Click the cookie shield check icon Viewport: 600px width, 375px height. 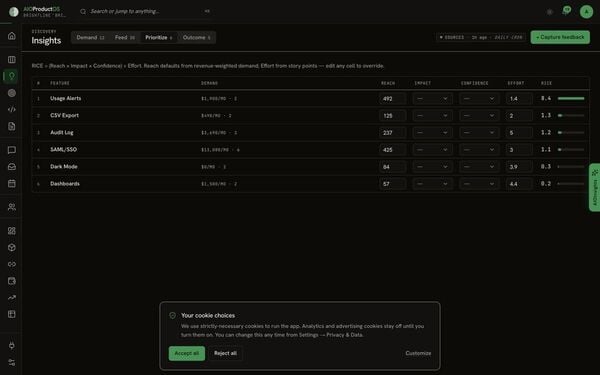coord(173,315)
